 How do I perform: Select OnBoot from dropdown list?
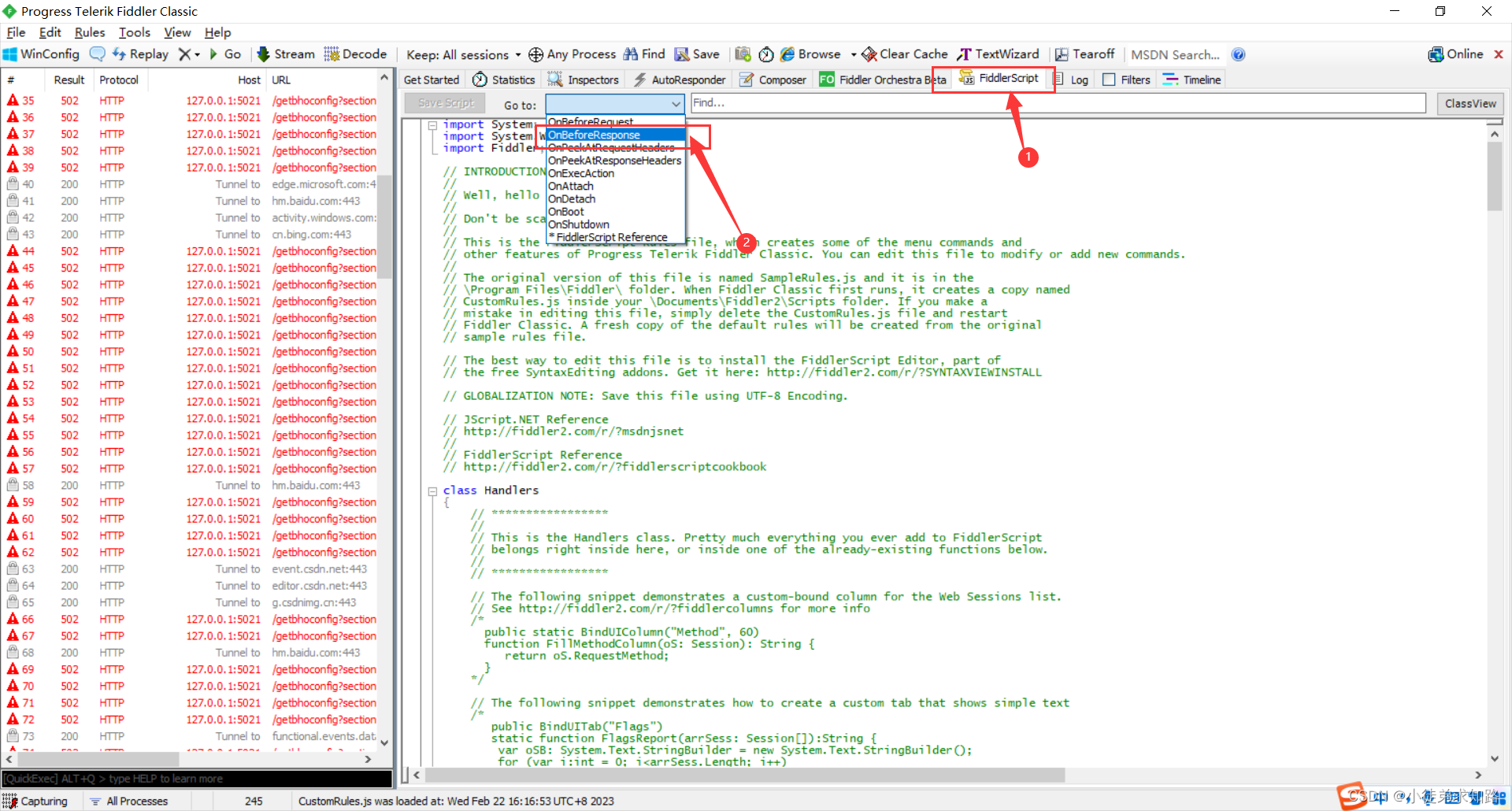pos(615,212)
